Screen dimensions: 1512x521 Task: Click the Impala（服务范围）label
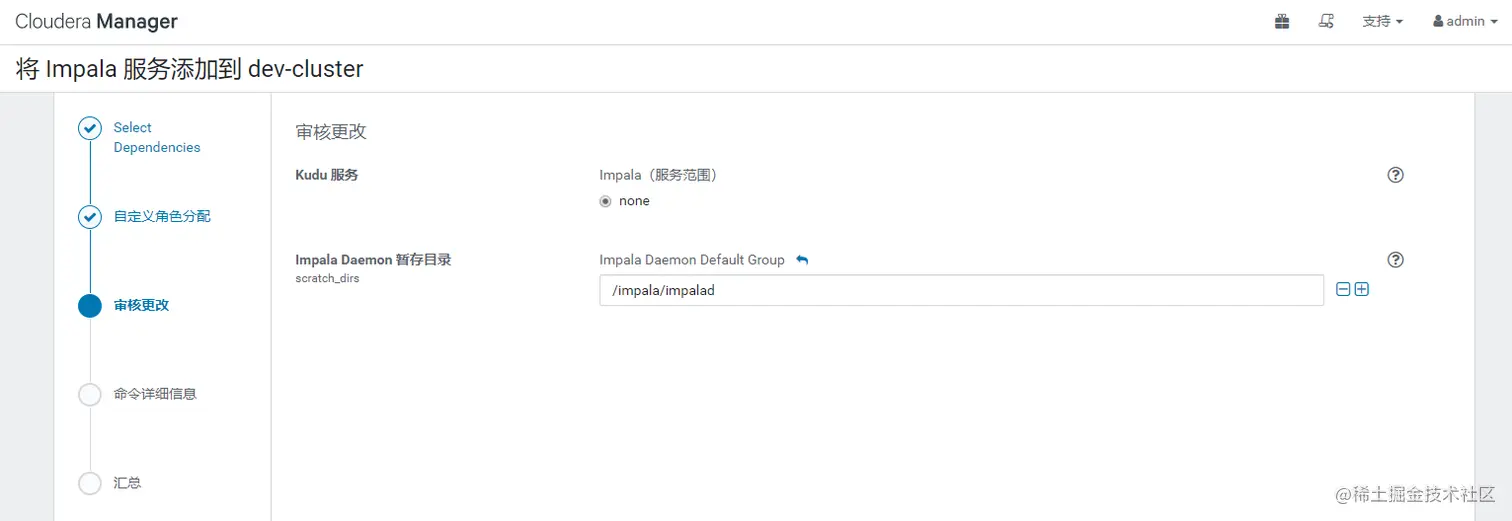[659, 175]
